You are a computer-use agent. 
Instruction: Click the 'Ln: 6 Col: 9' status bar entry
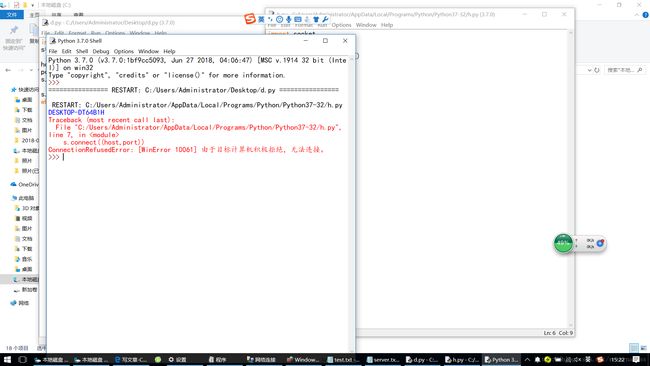[x=558, y=333]
